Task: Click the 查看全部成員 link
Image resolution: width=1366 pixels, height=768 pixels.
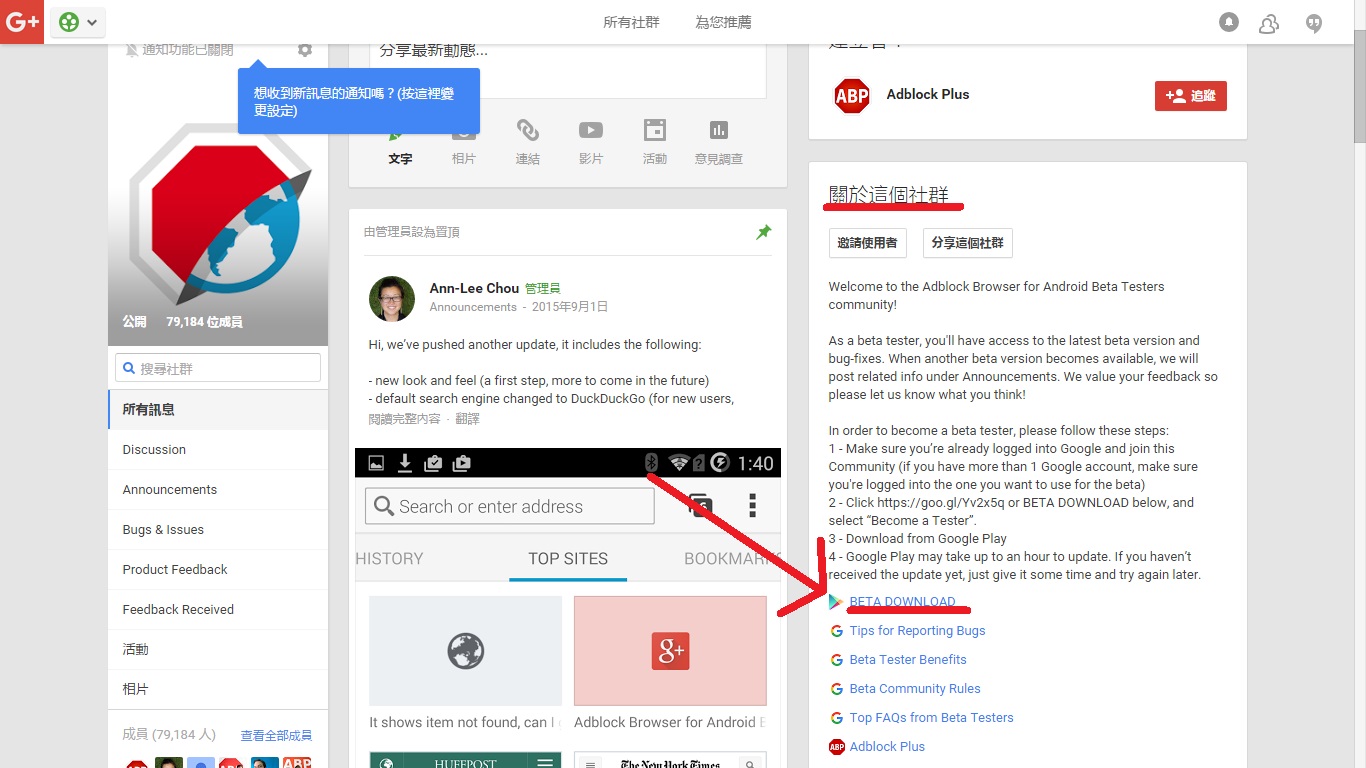Action: point(276,735)
